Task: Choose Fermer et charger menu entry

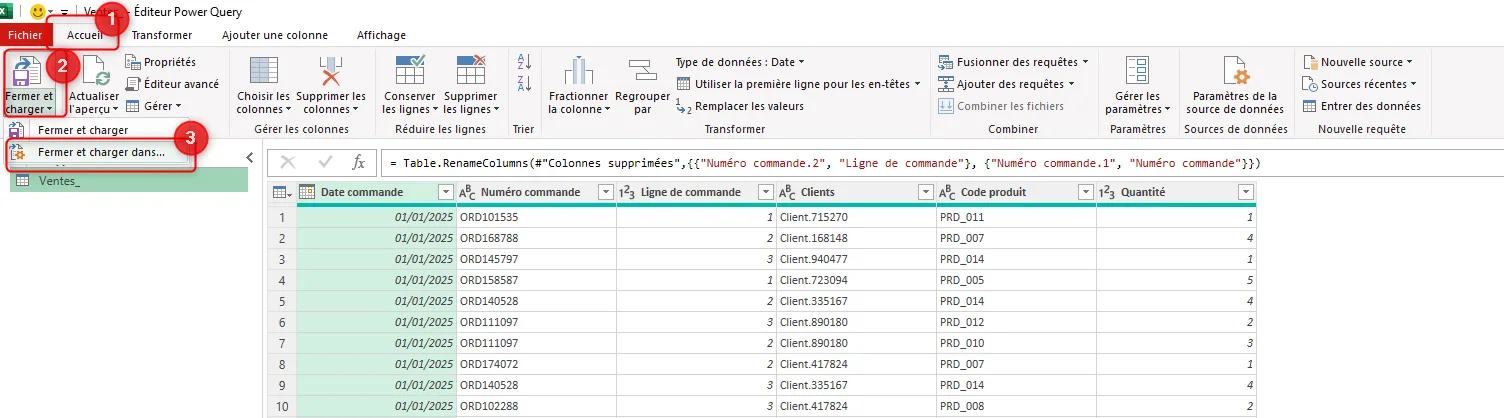Action: [x=83, y=130]
